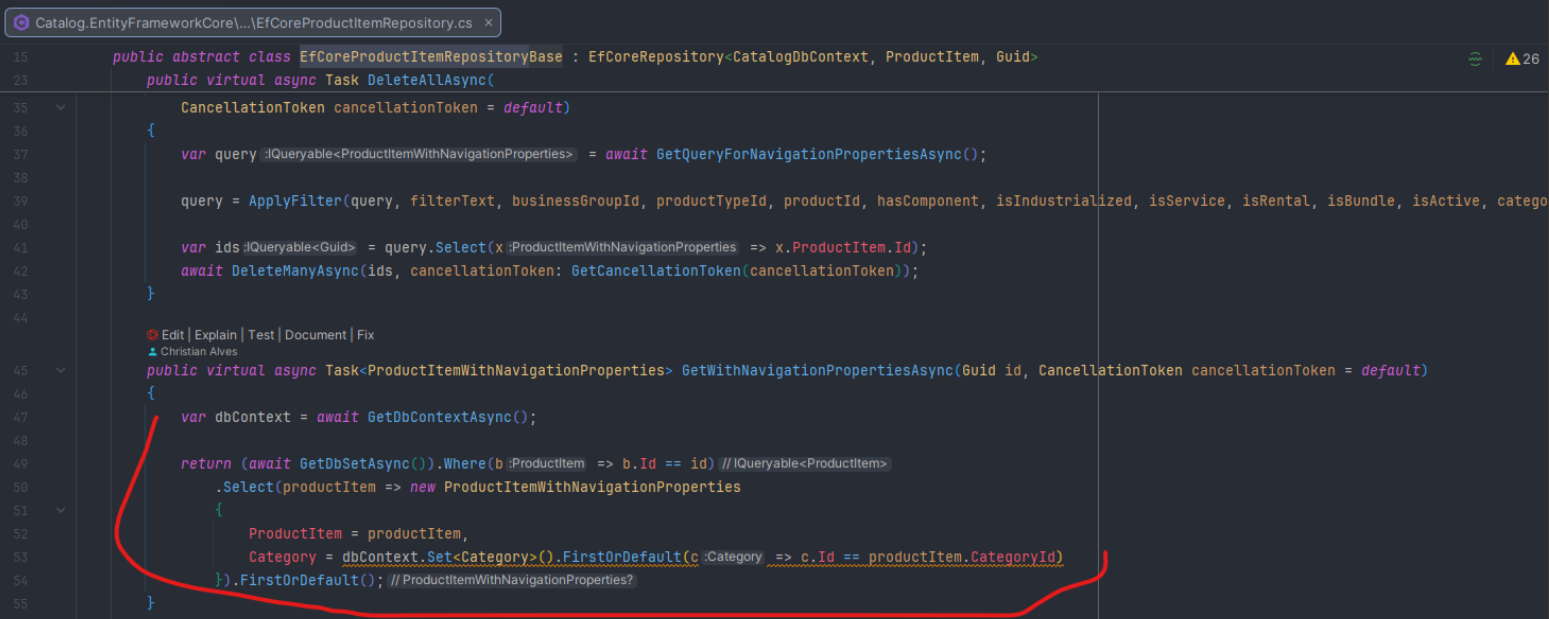
Task: Collapse the initializer block at line 51
Action: (x=61, y=510)
